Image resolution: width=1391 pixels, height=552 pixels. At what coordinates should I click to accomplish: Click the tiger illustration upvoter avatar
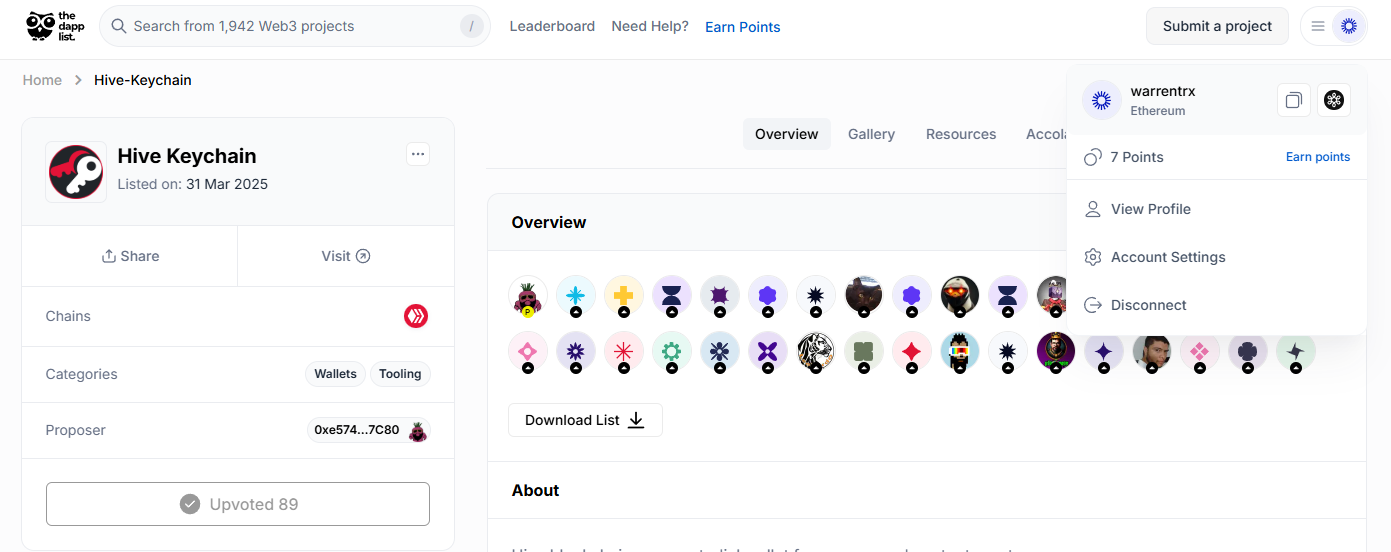click(x=816, y=351)
